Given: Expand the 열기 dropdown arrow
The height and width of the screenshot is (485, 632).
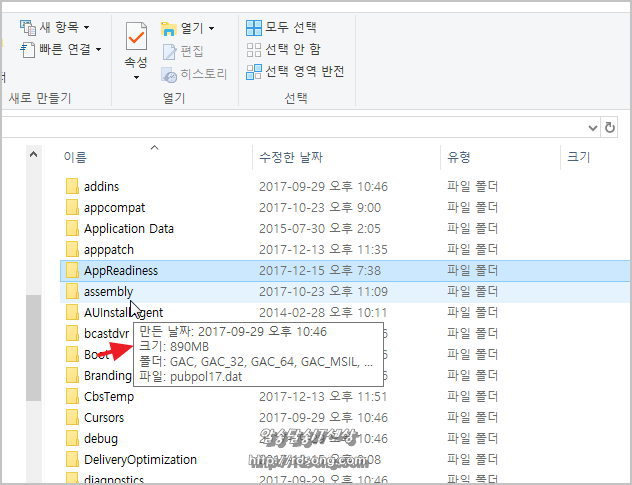Looking at the screenshot, I should click(211, 28).
